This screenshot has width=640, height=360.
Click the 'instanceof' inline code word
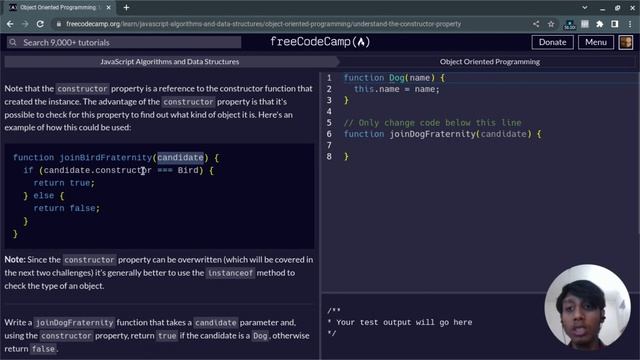tap(230, 273)
